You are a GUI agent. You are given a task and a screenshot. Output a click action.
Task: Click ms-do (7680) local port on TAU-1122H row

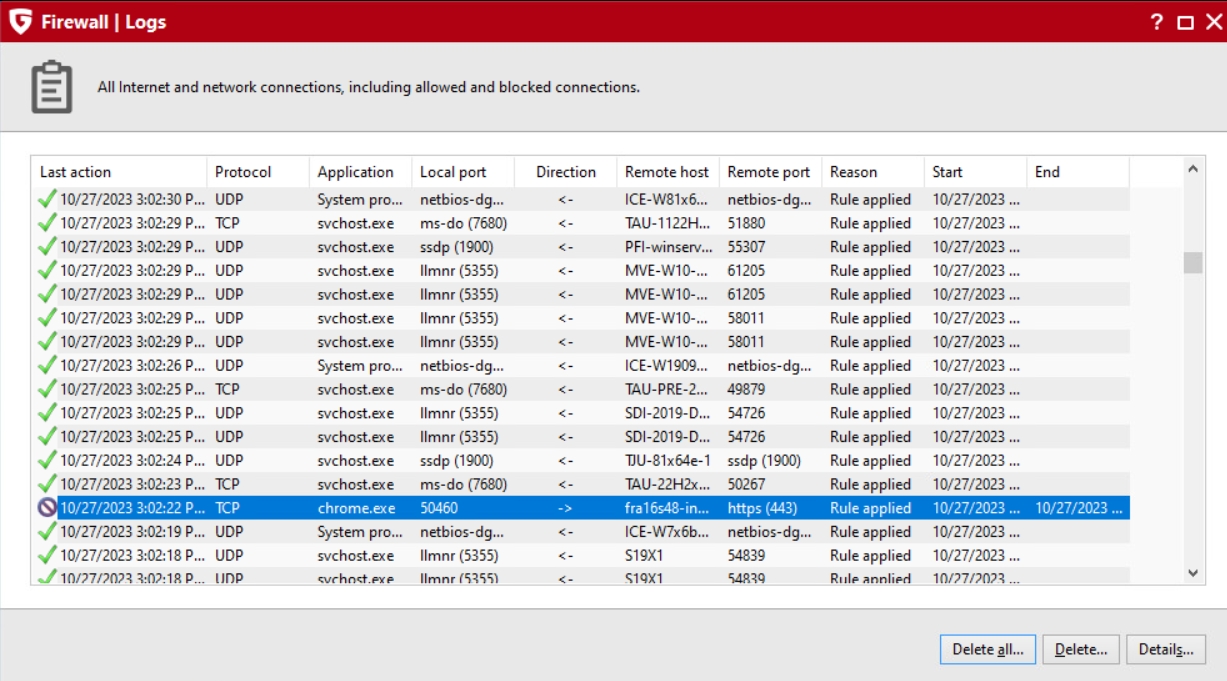tap(463, 223)
